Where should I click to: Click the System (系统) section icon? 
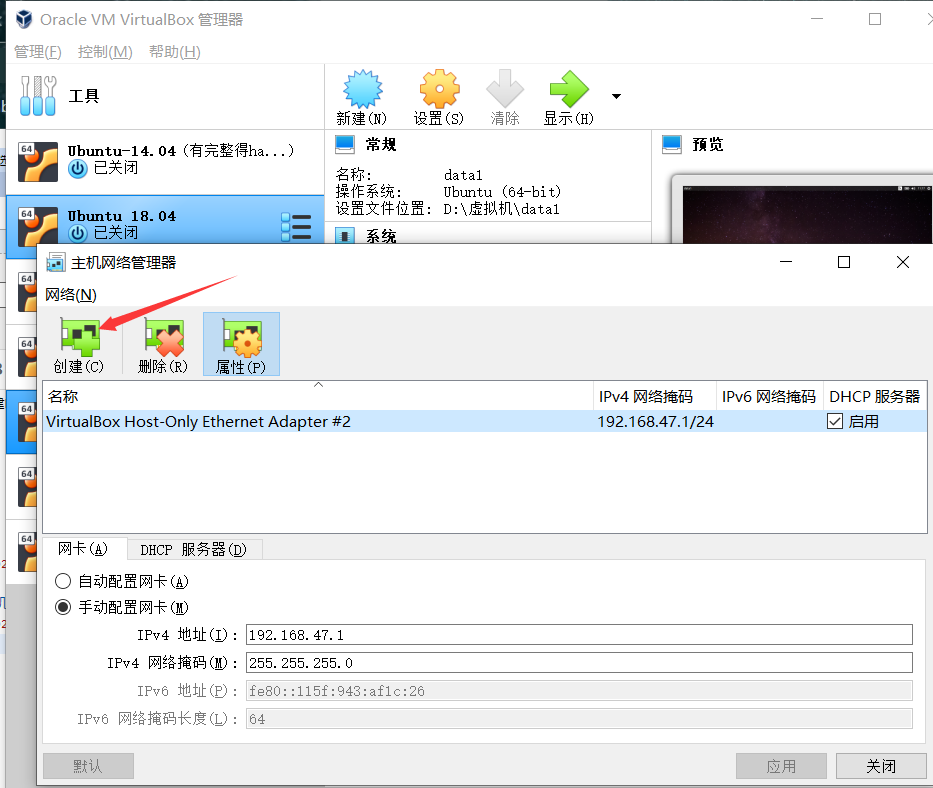click(345, 236)
